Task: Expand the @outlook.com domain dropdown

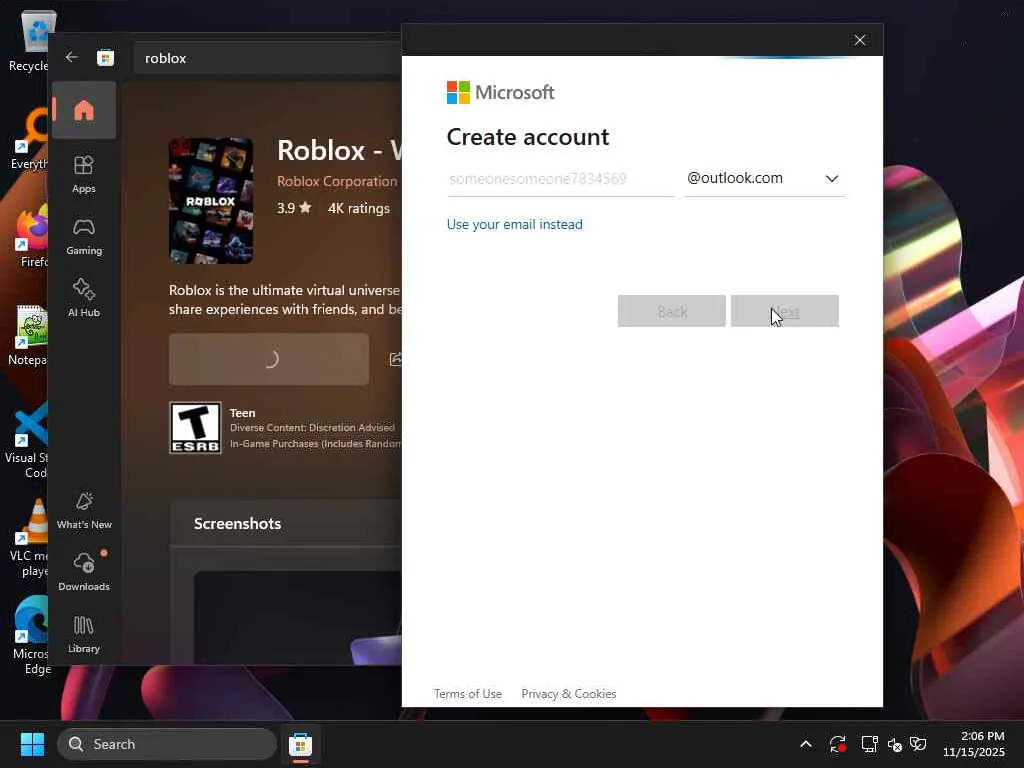Action: coord(765,178)
